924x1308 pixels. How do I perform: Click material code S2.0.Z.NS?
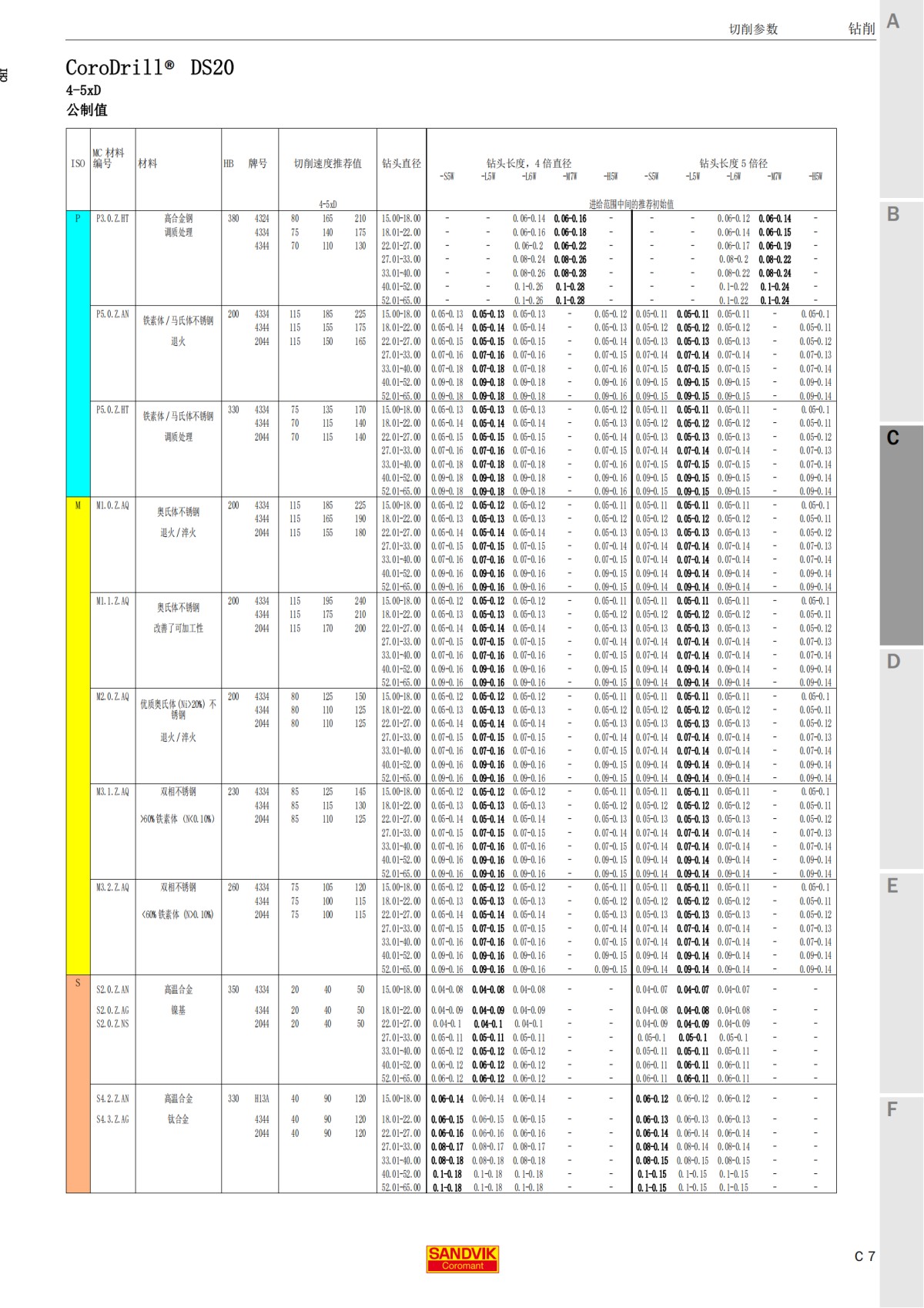coord(112,1024)
